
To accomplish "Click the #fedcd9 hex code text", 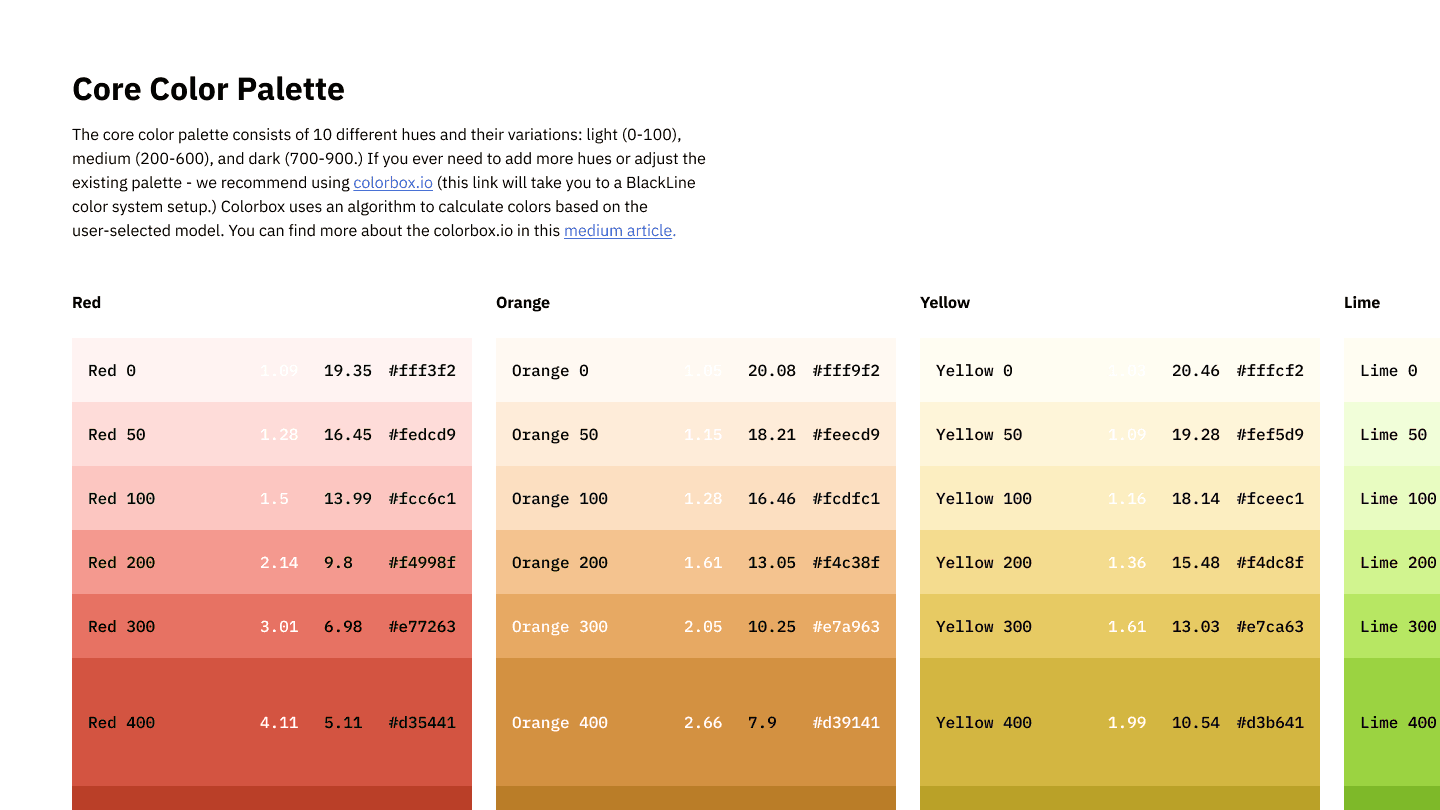I will pos(422,434).
